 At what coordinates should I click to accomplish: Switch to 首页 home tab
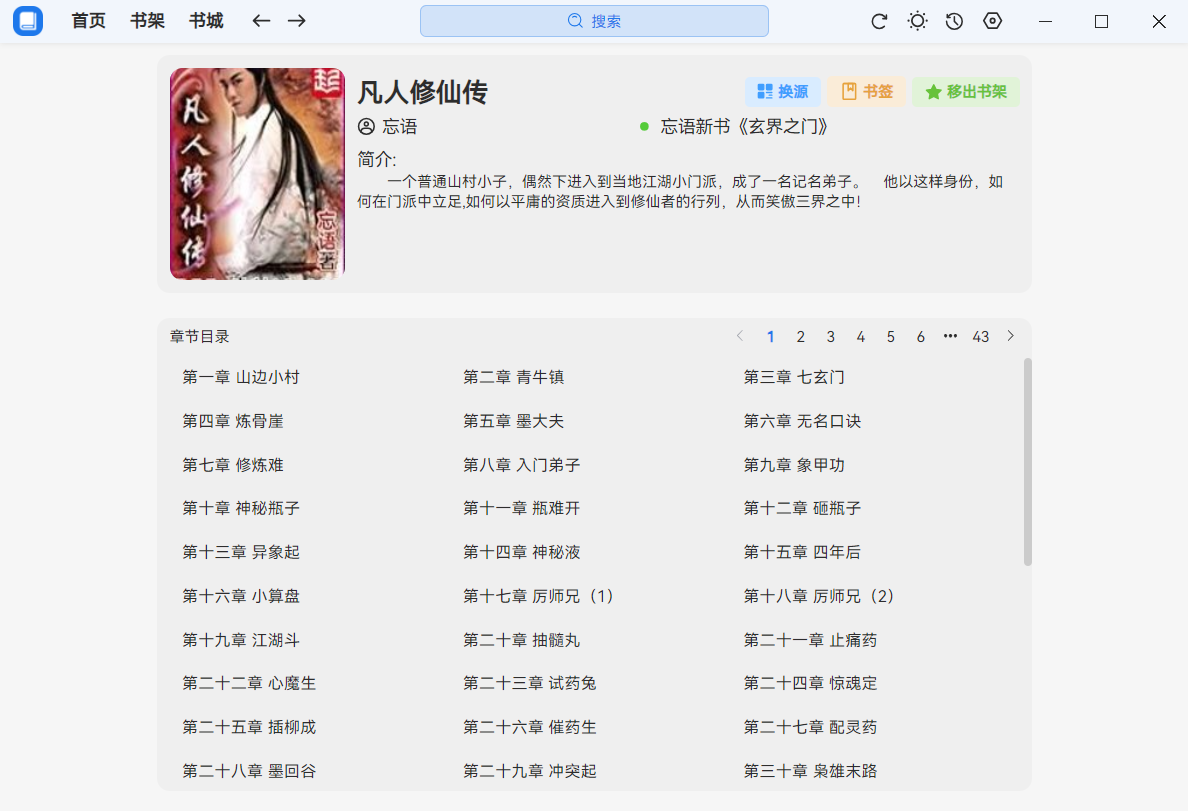tap(88, 21)
